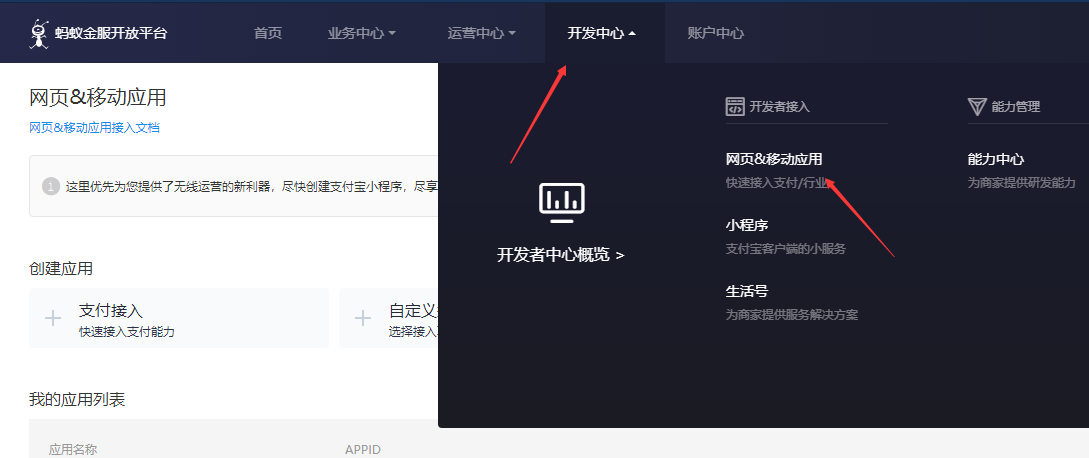Click 为商家提供服务解决方案 description

pyautogui.click(x=792, y=315)
